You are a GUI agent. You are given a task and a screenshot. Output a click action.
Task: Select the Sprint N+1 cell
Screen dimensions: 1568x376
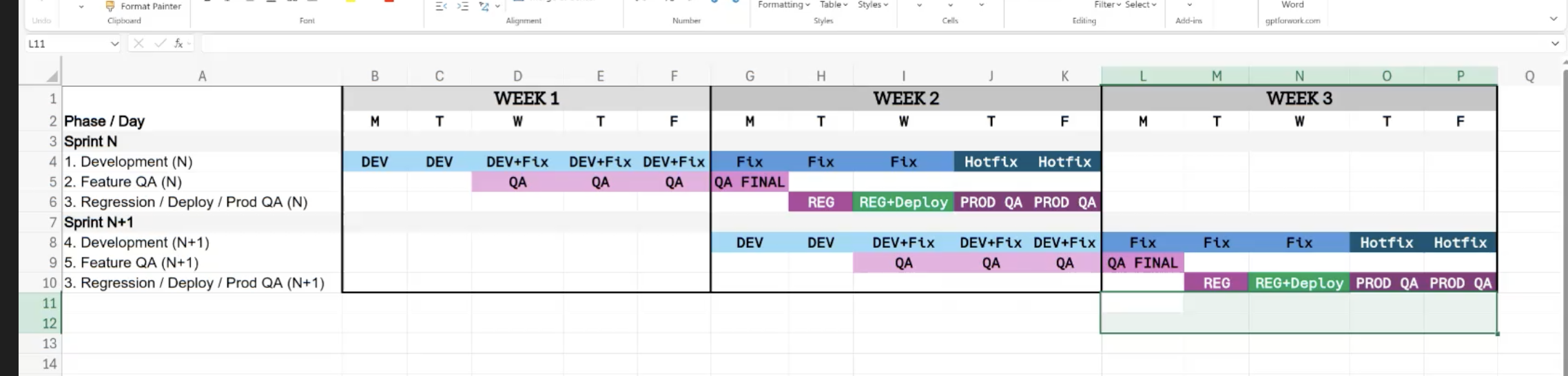[99, 222]
